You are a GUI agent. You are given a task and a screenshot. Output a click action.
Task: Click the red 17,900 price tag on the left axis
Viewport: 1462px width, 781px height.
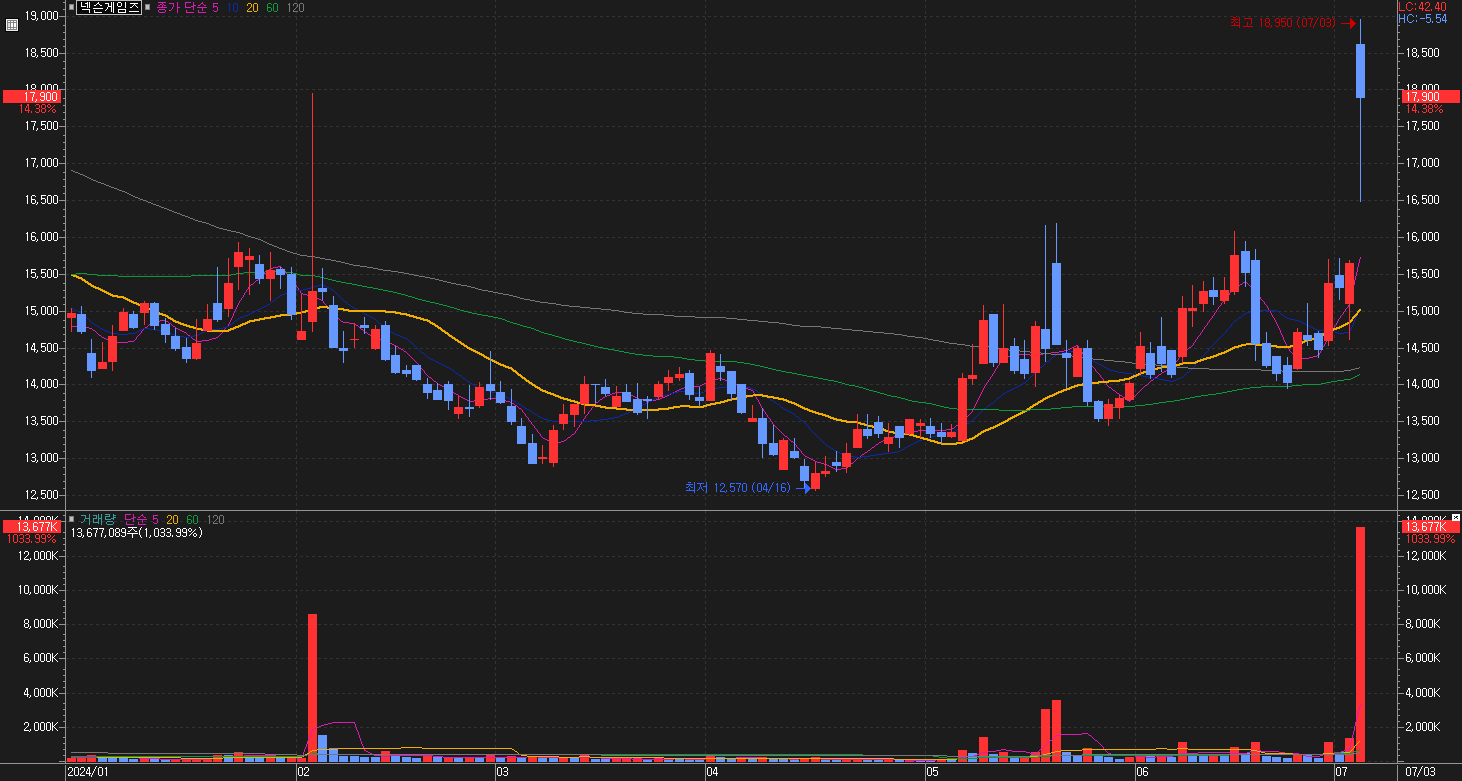click(x=32, y=96)
